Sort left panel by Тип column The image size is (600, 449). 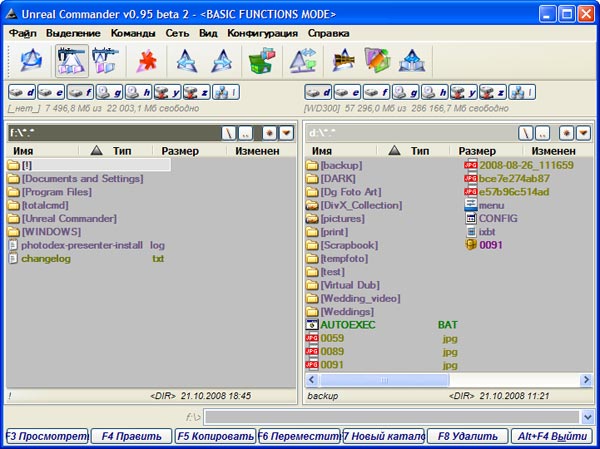(x=122, y=151)
